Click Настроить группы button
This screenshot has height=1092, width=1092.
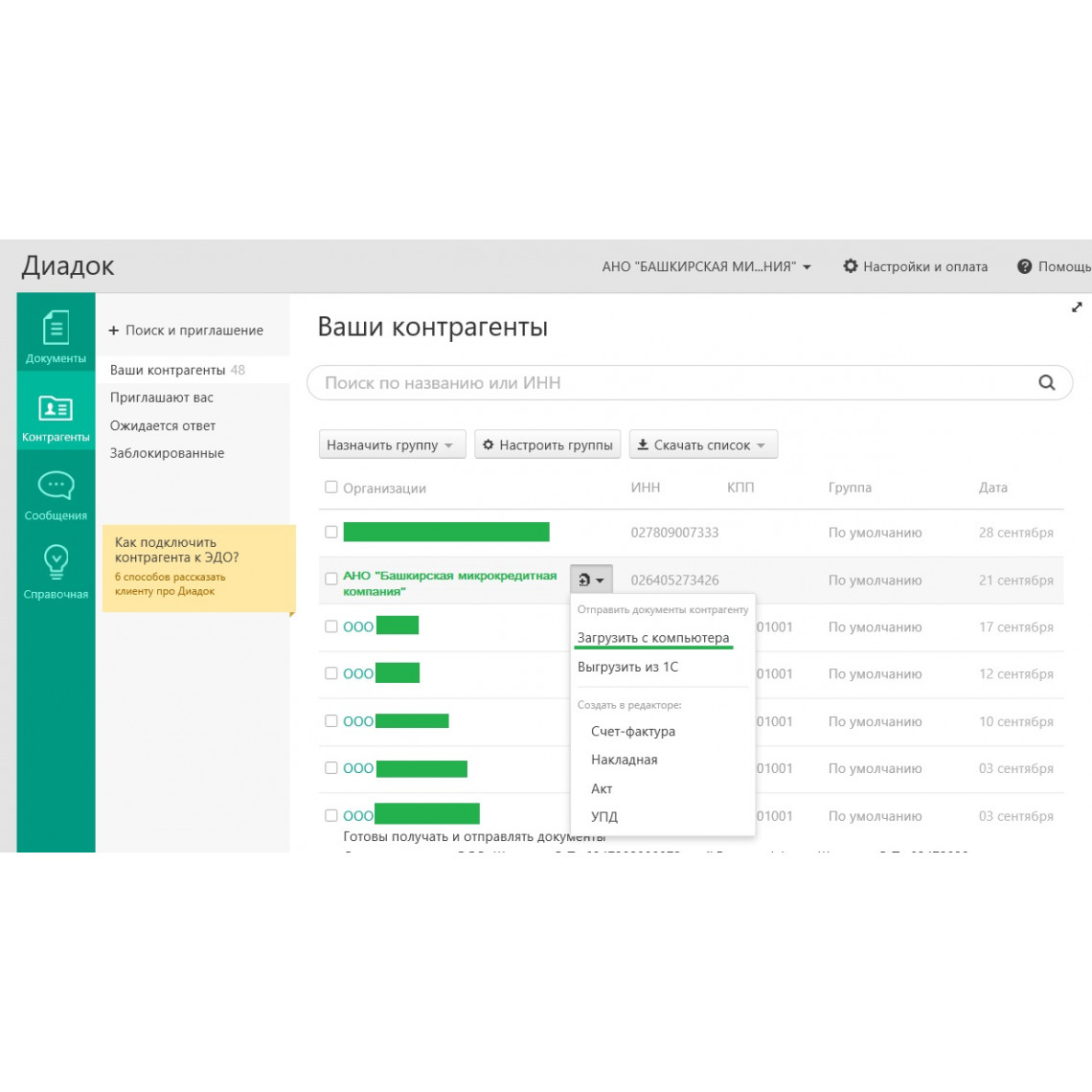tap(547, 444)
